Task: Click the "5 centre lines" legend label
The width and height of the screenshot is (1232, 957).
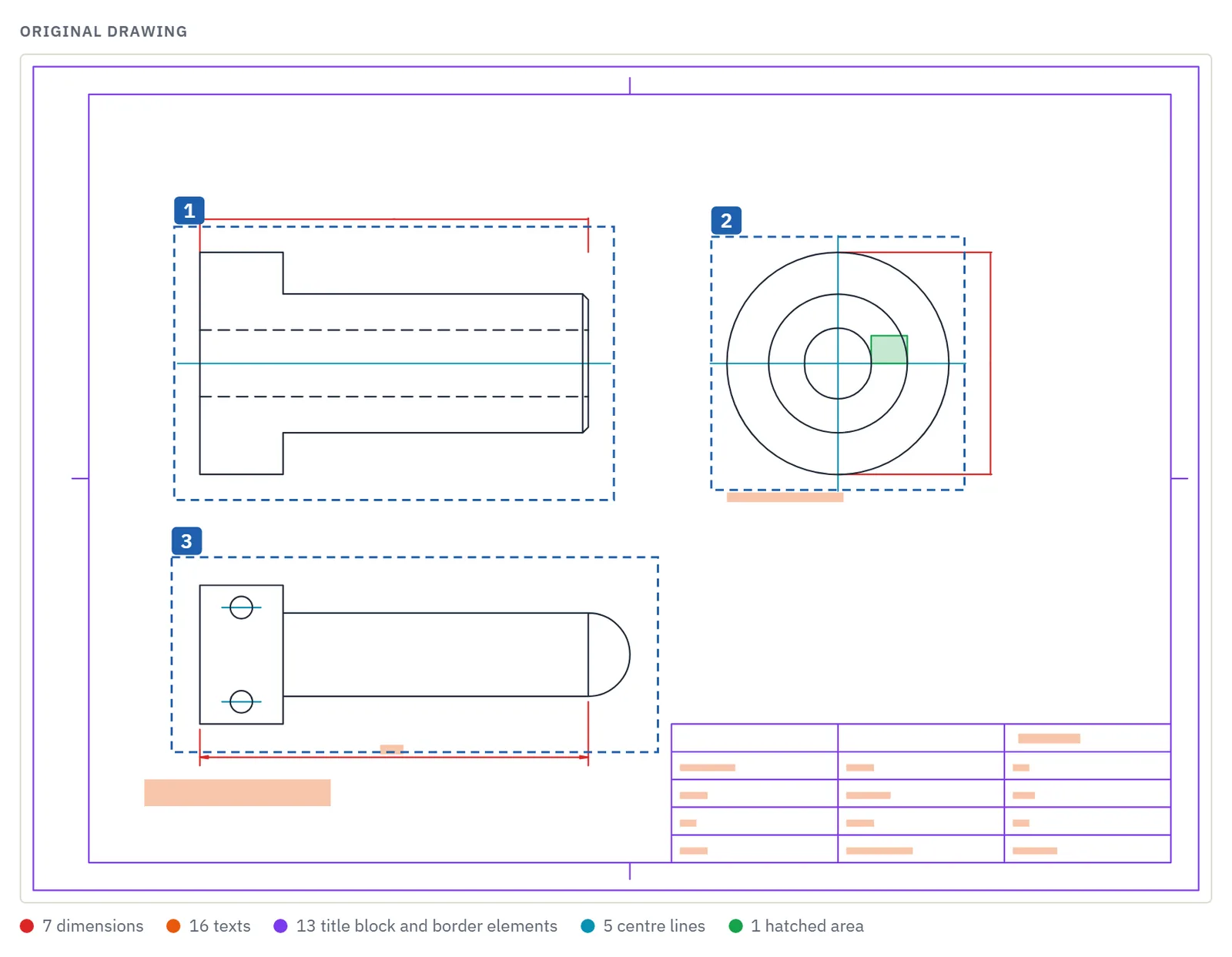Action: coord(654,925)
